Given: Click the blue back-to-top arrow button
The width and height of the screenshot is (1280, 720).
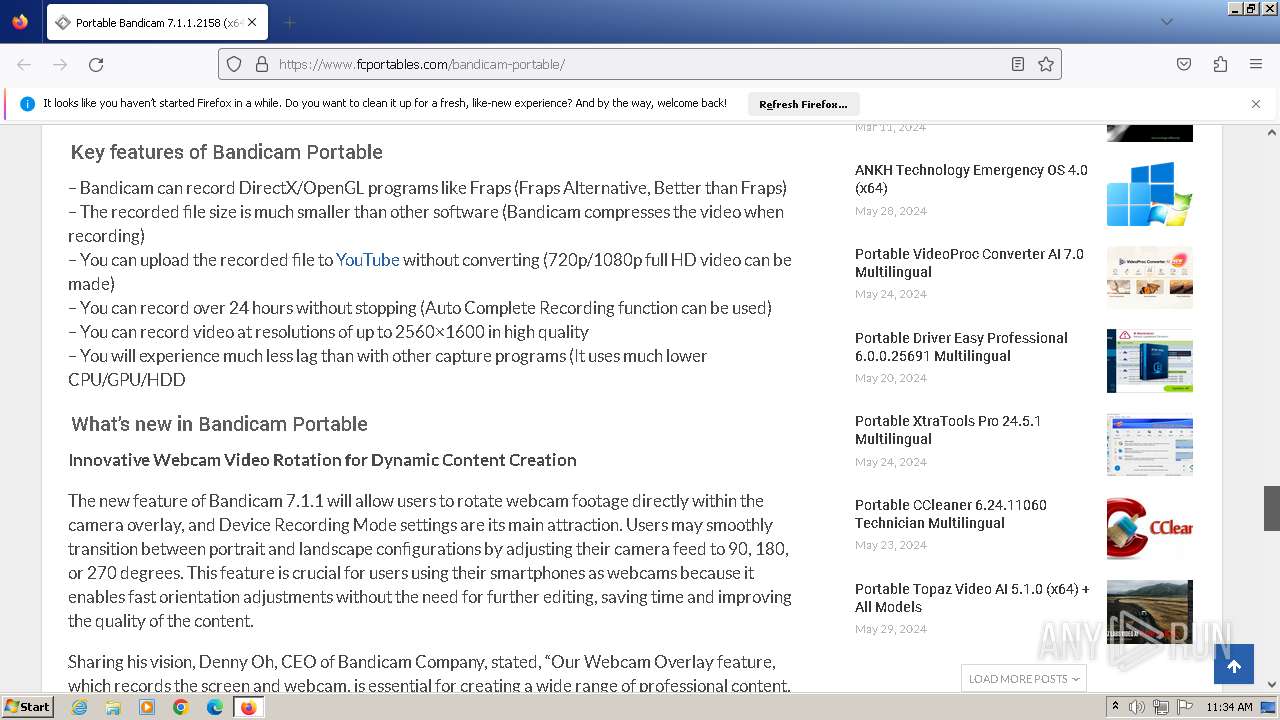Looking at the screenshot, I should pos(1234,666).
